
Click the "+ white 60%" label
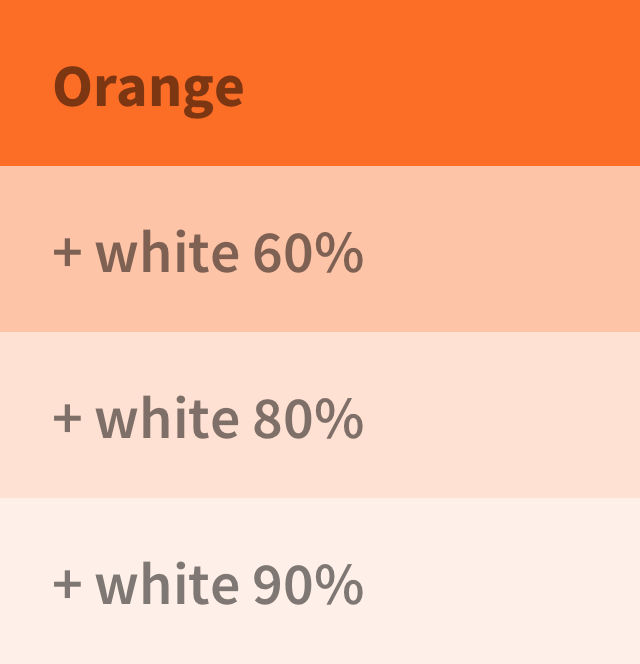click(207, 253)
